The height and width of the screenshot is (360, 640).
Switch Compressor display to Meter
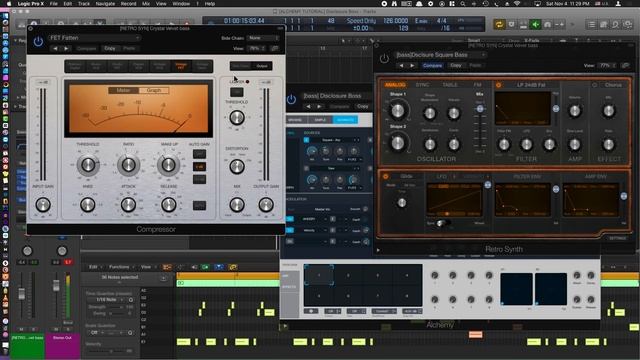(123, 90)
